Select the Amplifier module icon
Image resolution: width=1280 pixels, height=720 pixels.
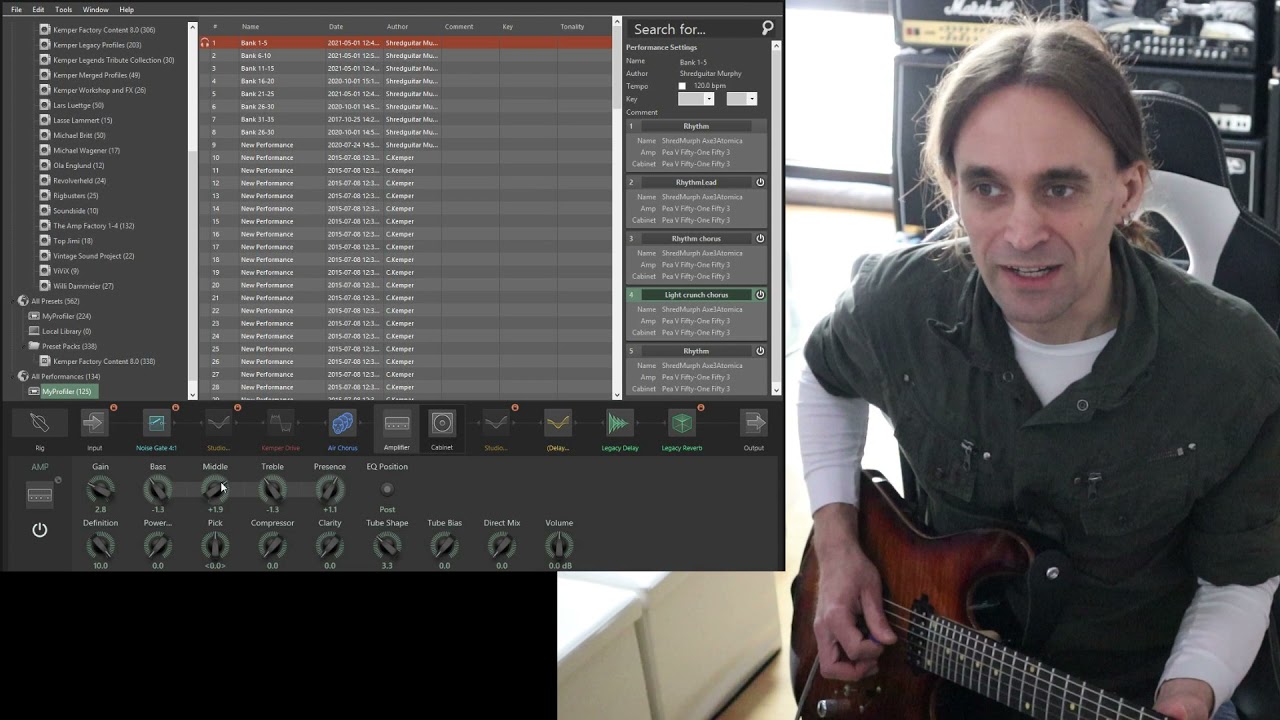pyautogui.click(x=397, y=423)
